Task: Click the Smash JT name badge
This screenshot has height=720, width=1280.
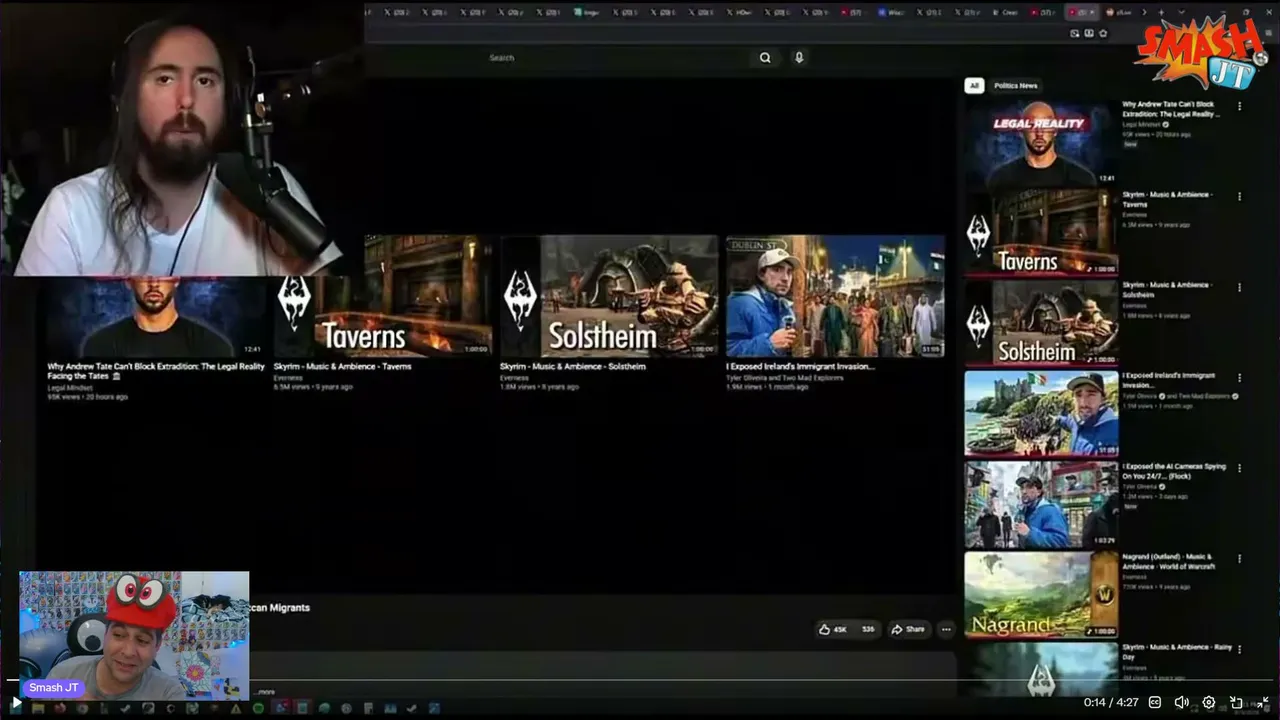Action: [54, 688]
